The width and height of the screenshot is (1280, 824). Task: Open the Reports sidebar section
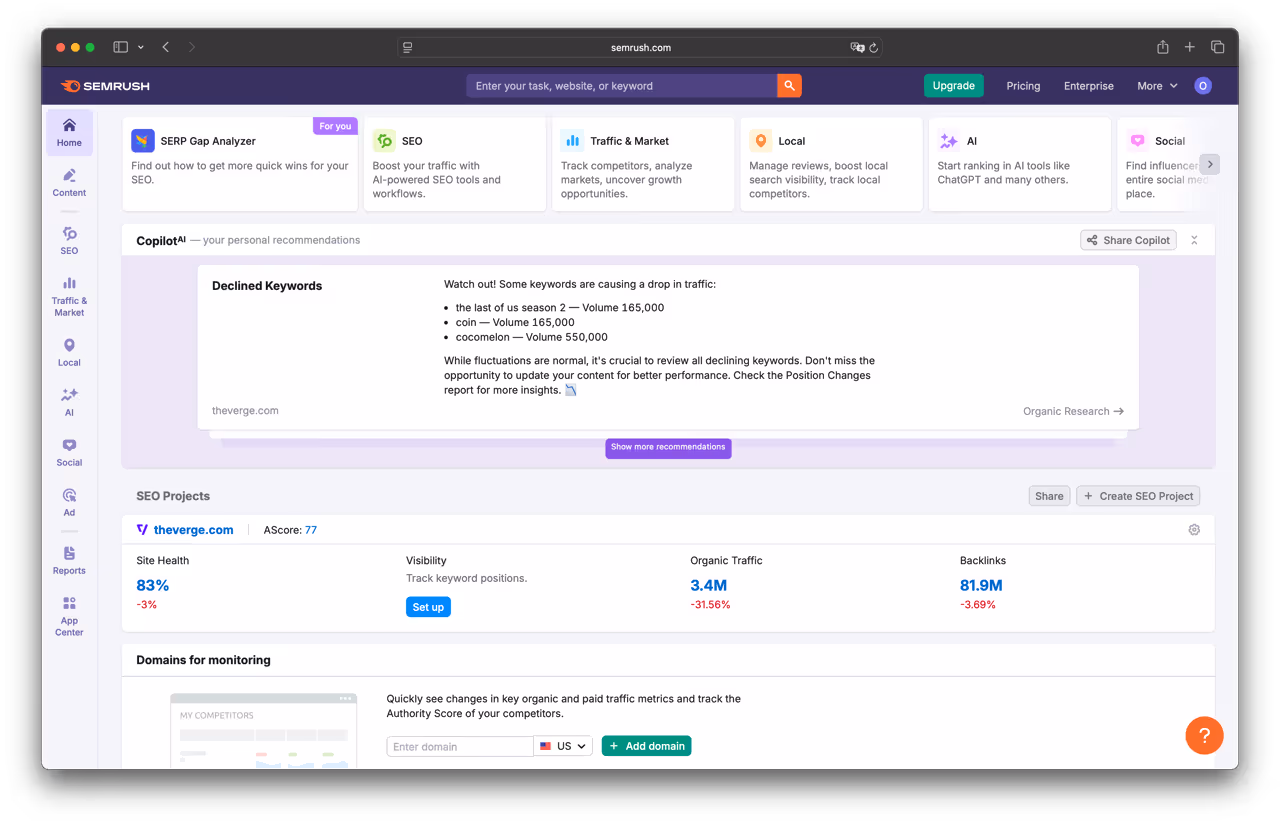[x=69, y=560]
